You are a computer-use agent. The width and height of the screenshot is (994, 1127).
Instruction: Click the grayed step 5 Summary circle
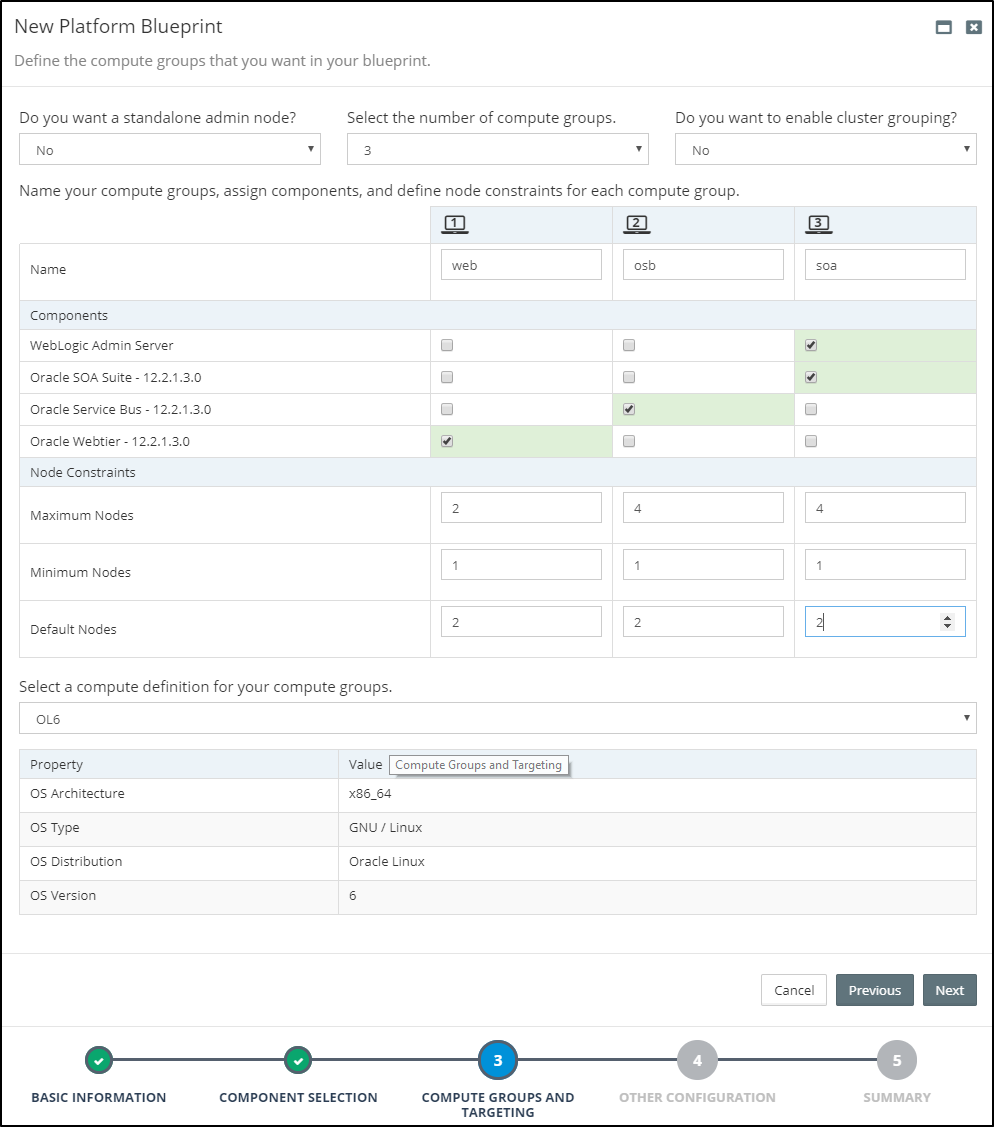point(896,1059)
